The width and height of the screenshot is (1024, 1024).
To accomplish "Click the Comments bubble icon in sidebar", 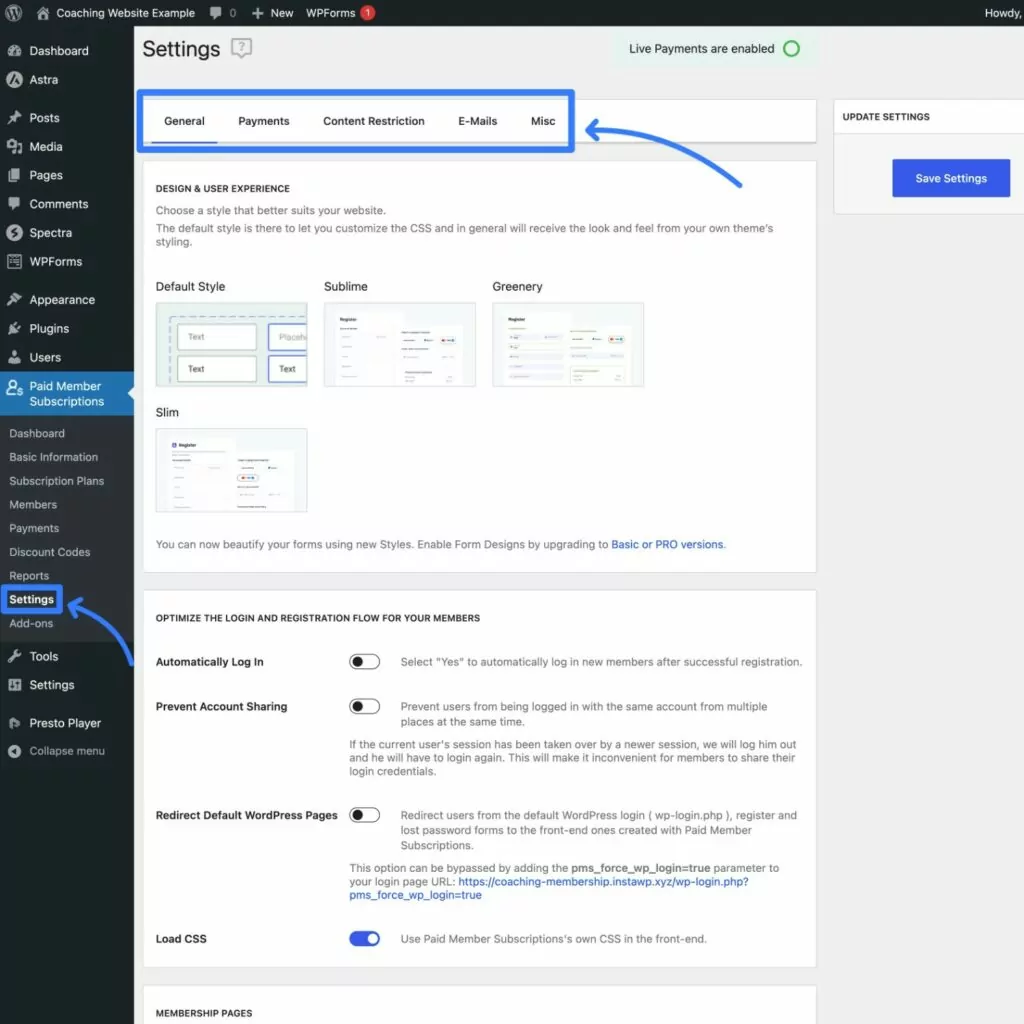I will tap(14, 204).
